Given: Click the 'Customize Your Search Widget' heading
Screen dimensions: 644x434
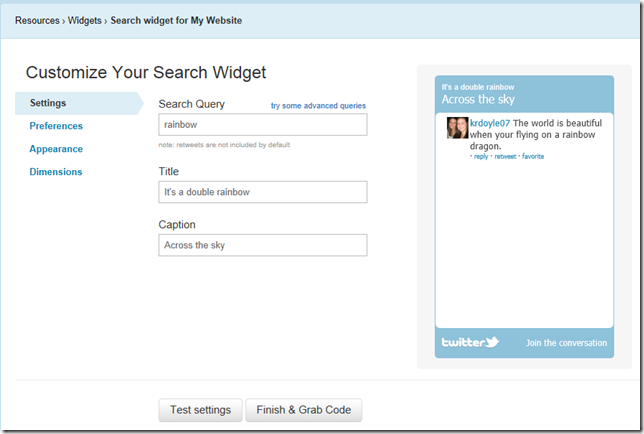Looking at the screenshot, I should point(146,73).
